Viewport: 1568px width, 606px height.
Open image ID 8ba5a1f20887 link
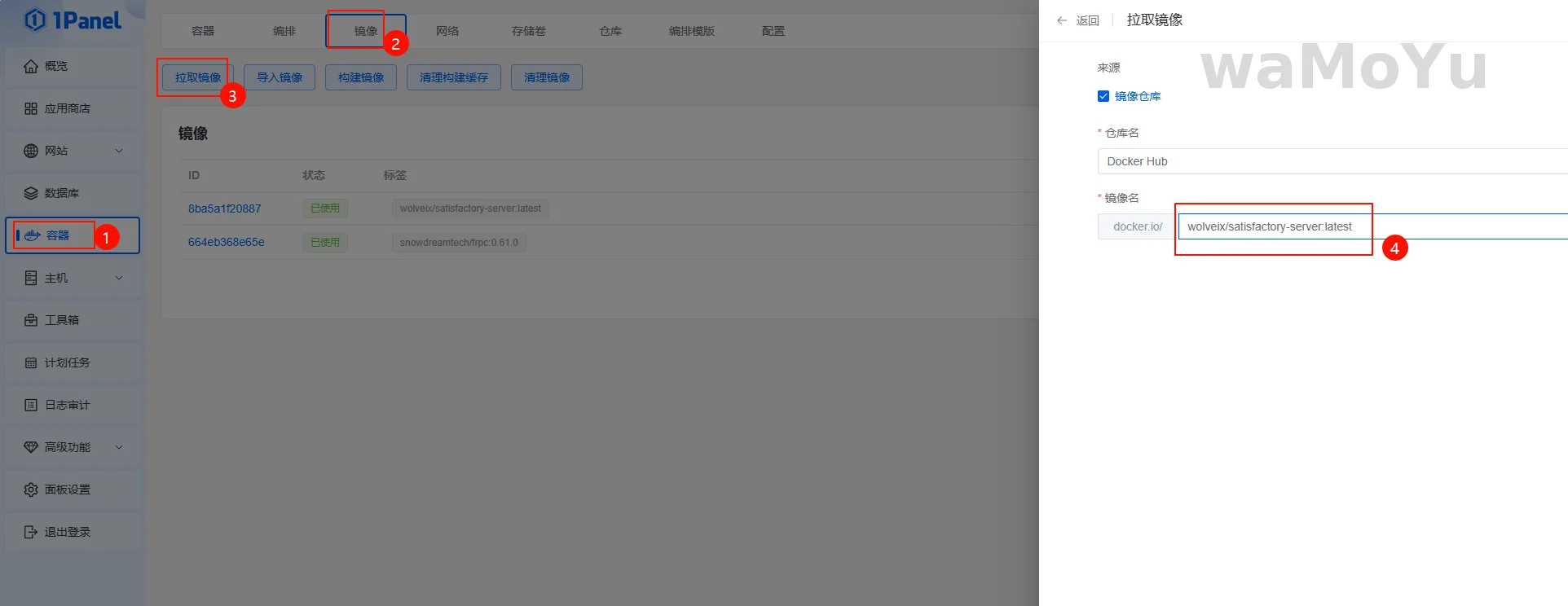tap(225, 209)
